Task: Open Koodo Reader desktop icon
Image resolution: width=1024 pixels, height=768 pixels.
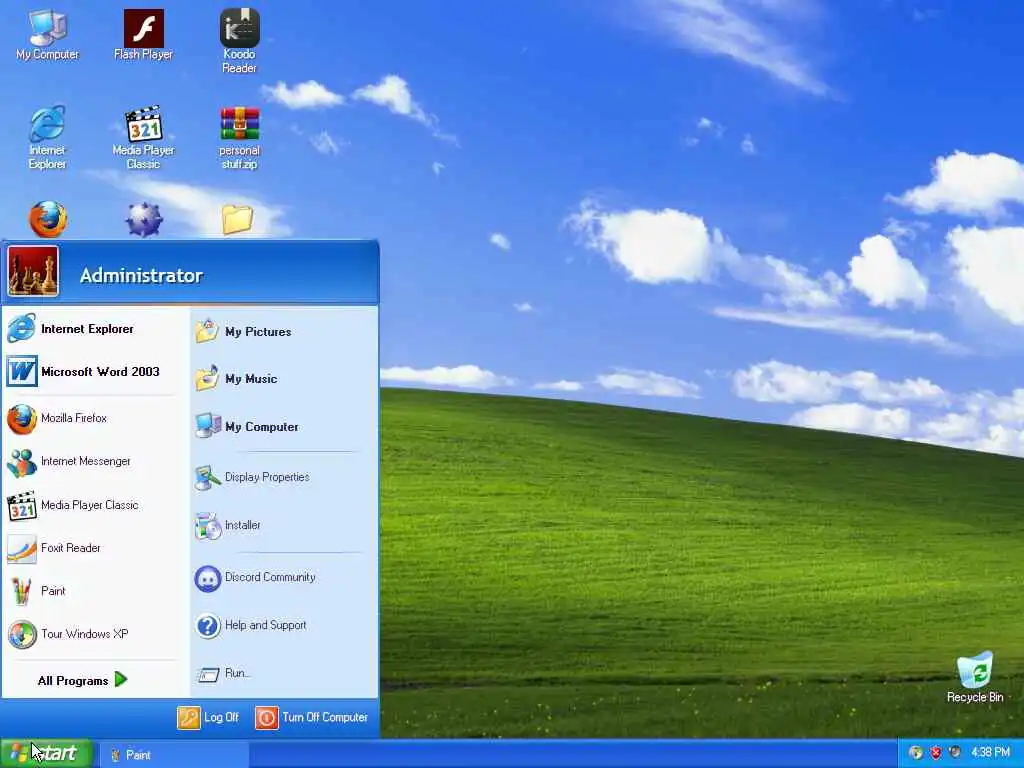Action: point(239,41)
